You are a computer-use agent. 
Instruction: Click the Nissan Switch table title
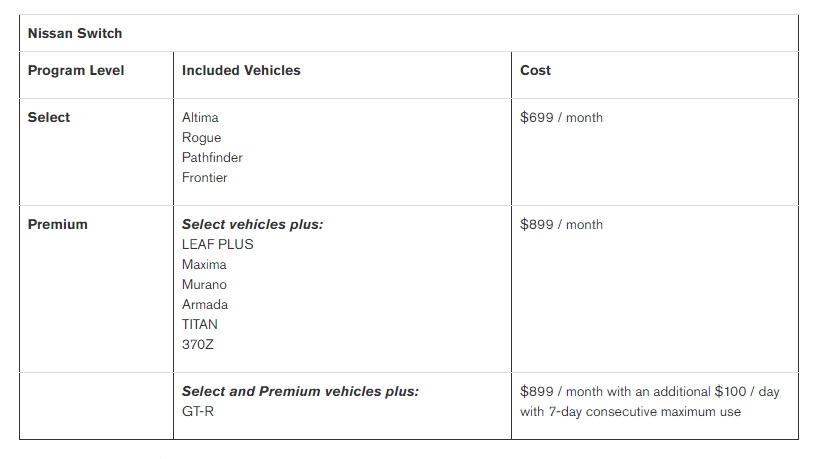pos(75,33)
